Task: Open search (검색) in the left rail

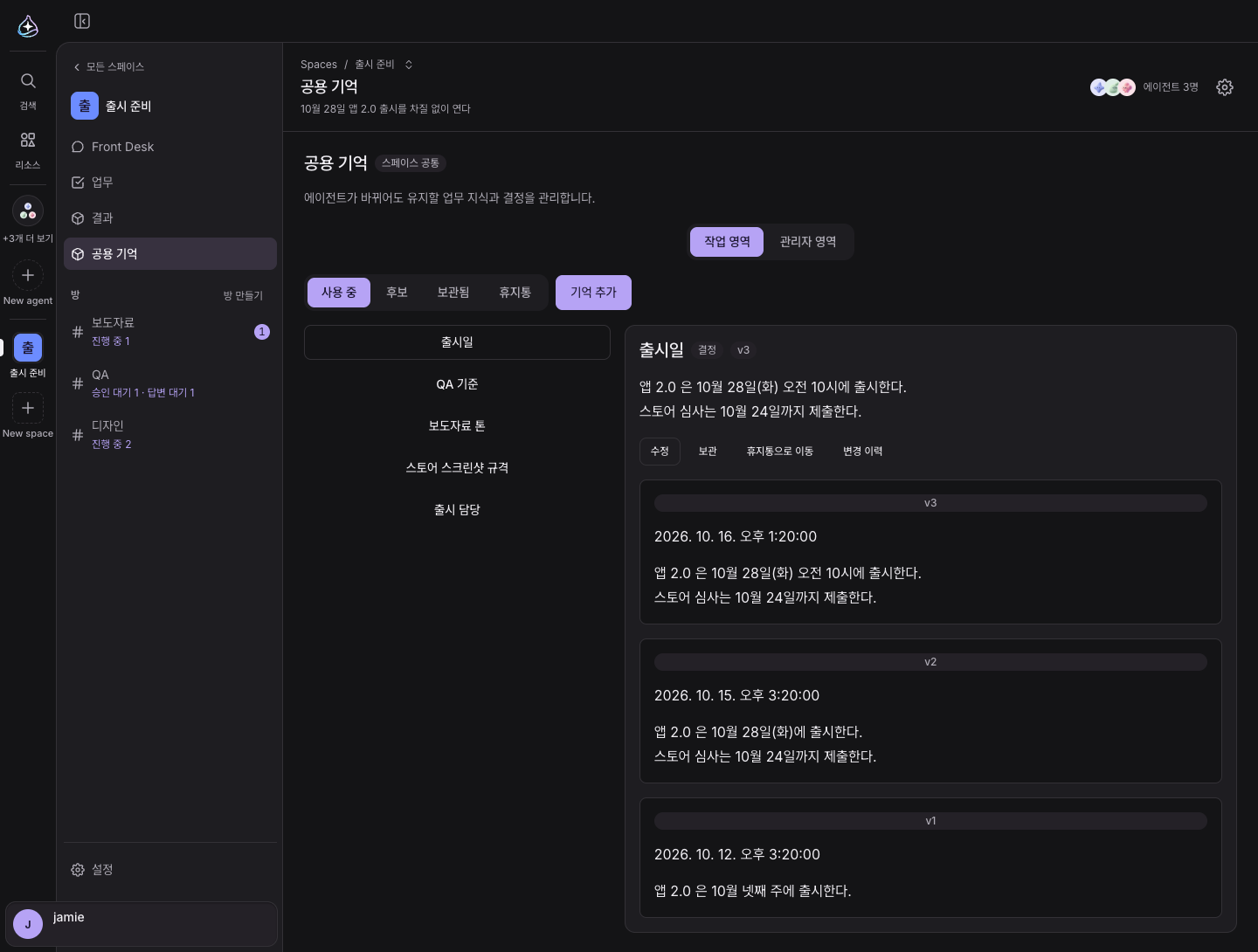Action: pos(28,91)
